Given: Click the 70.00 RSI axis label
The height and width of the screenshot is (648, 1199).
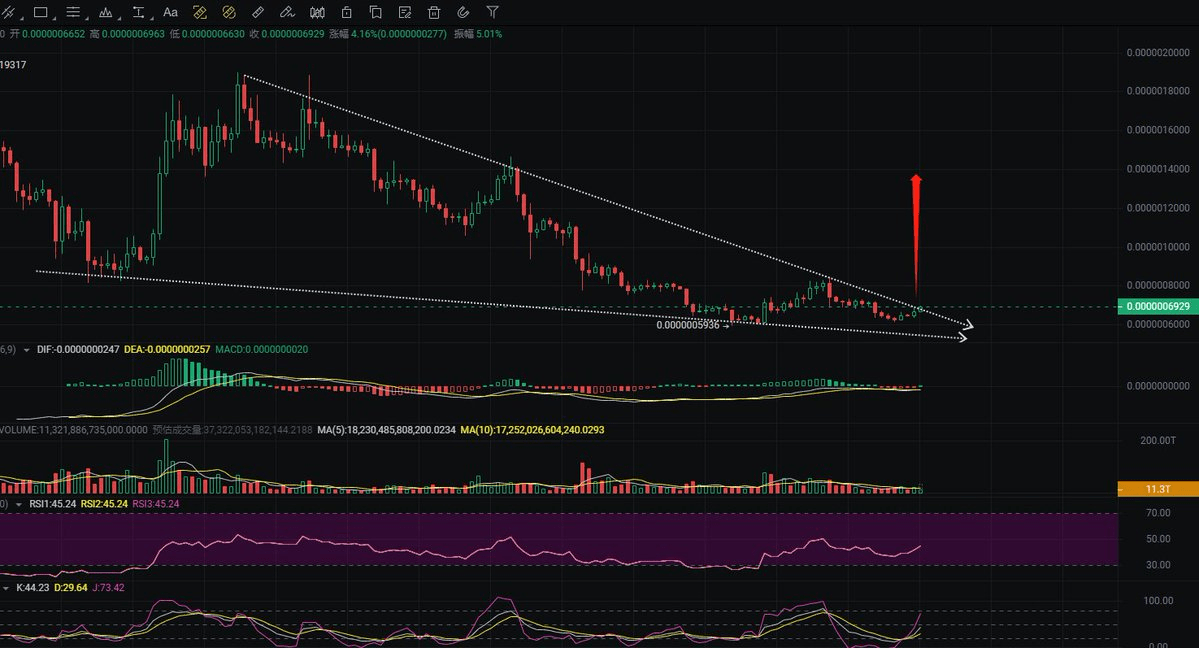Looking at the screenshot, I should (1158, 513).
